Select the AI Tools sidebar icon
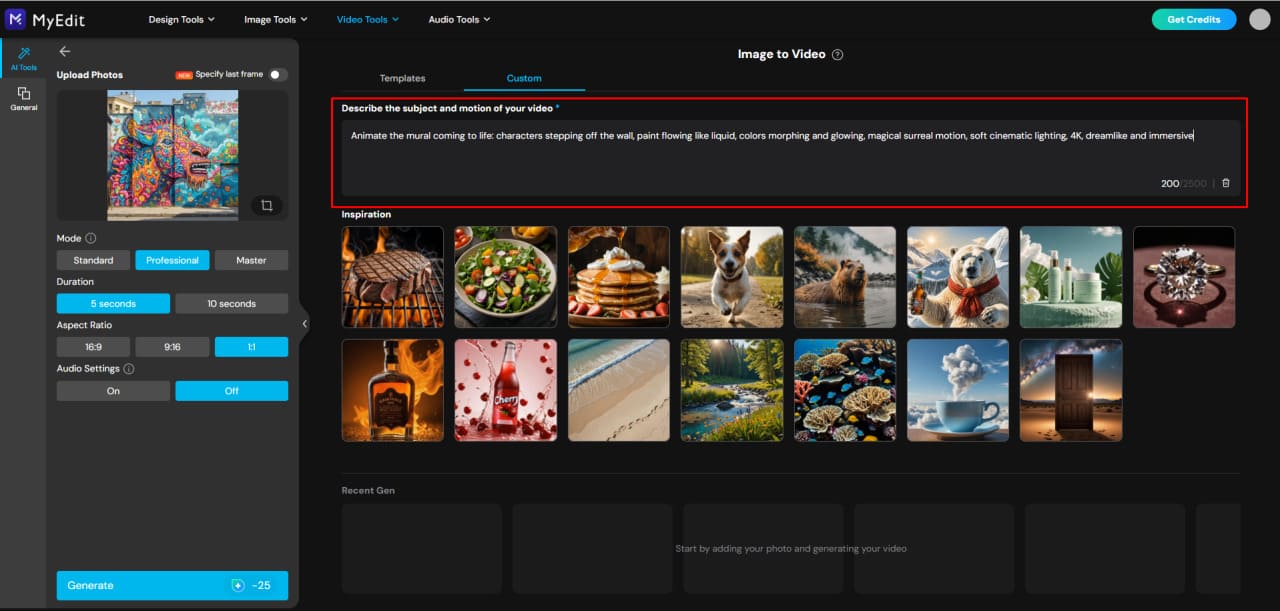The image size is (1280, 611). tap(23, 55)
